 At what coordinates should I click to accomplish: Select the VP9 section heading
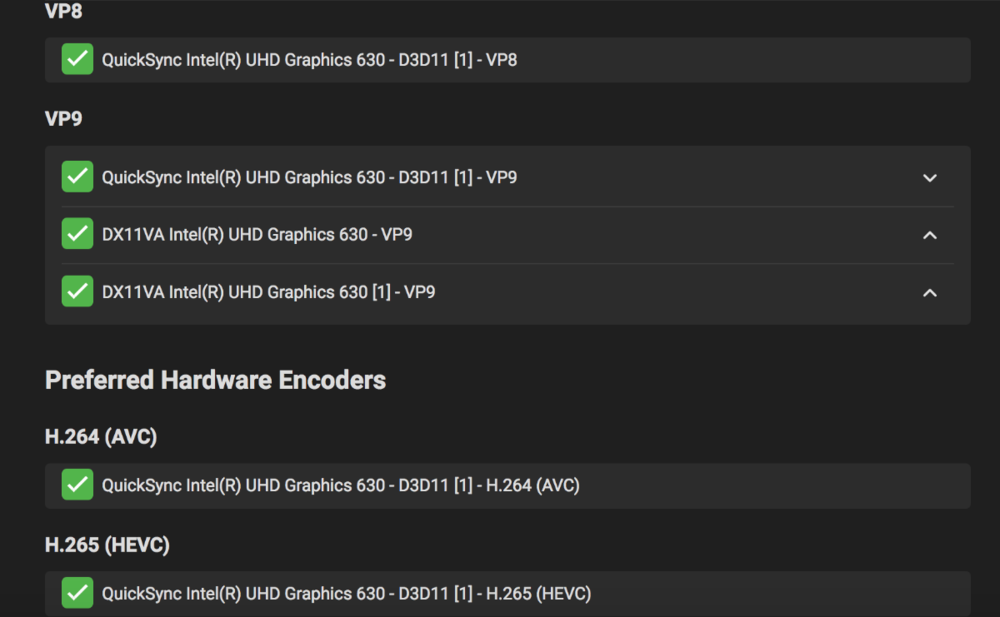pos(64,119)
